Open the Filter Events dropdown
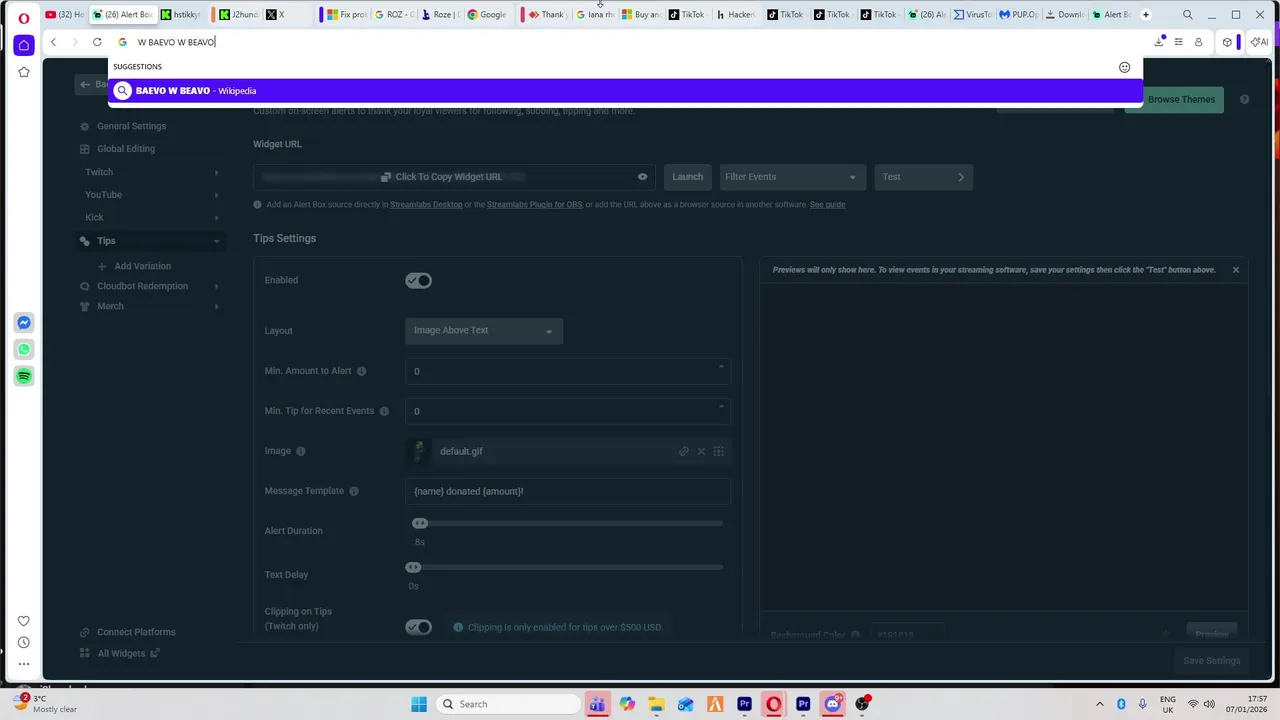 pyautogui.click(x=792, y=177)
